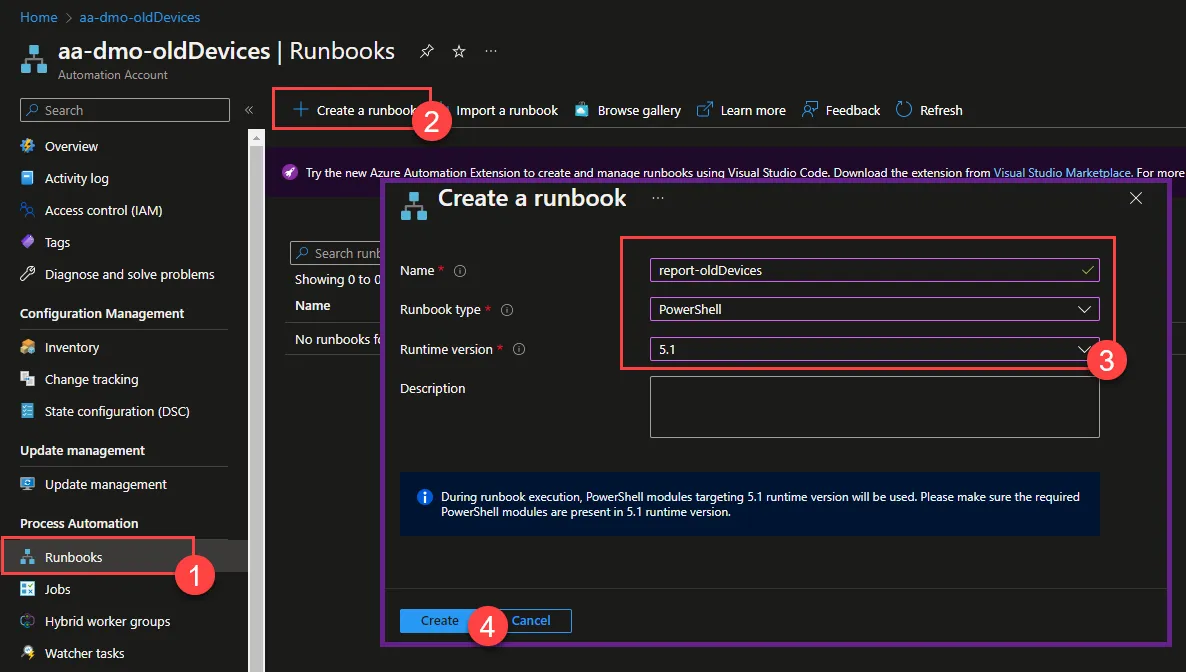Screen dimensions: 1186x672
Task: Open Runbooks in the sidebar
Action: 73,557
